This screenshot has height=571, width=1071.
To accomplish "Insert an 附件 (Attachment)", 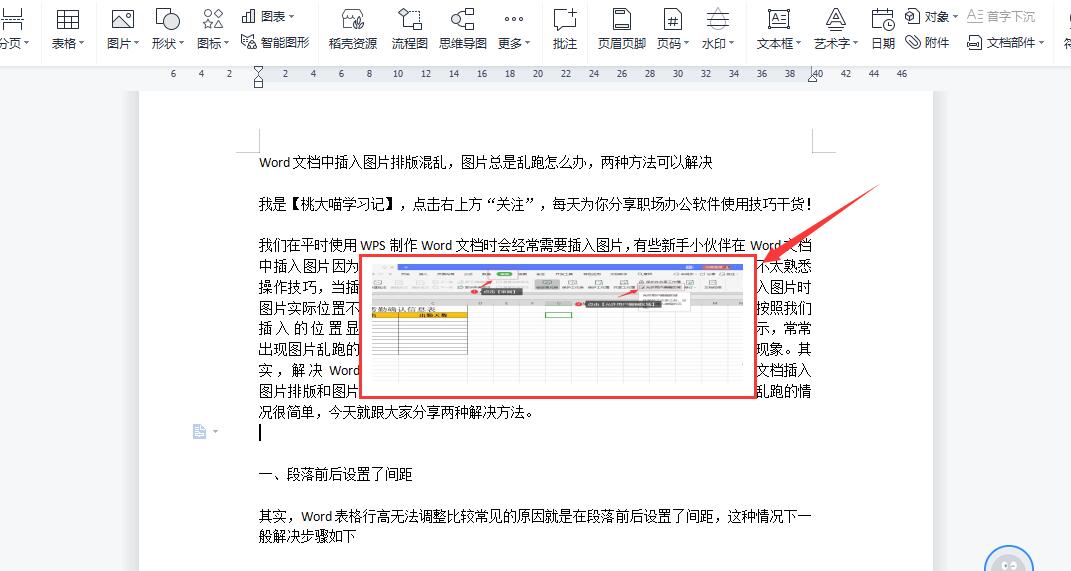I will pos(927,42).
